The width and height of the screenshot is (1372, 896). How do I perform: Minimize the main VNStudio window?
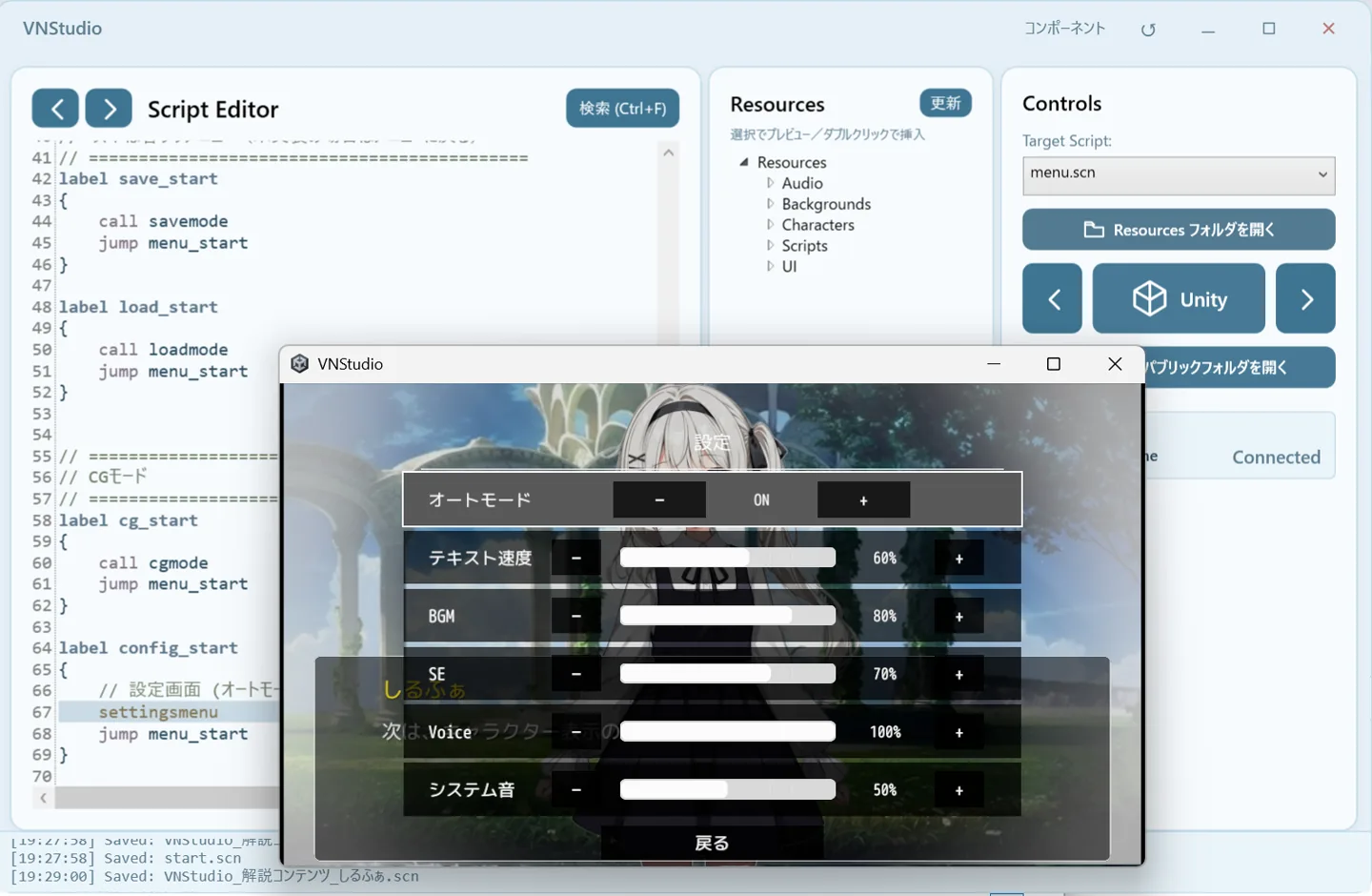tap(1208, 30)
